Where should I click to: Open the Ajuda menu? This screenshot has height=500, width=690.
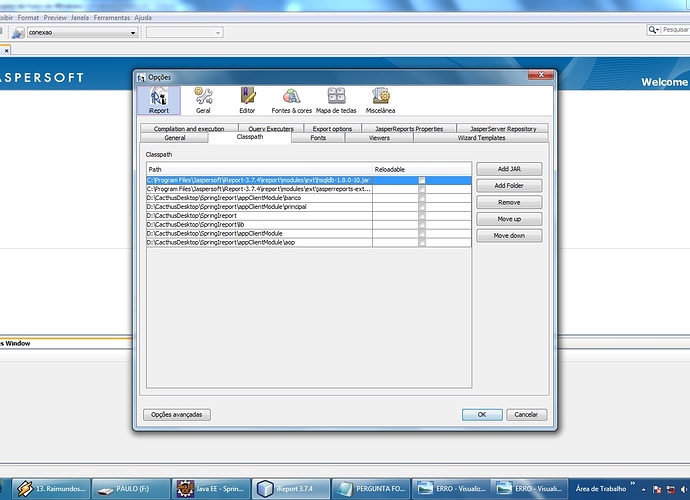(143, 18)
